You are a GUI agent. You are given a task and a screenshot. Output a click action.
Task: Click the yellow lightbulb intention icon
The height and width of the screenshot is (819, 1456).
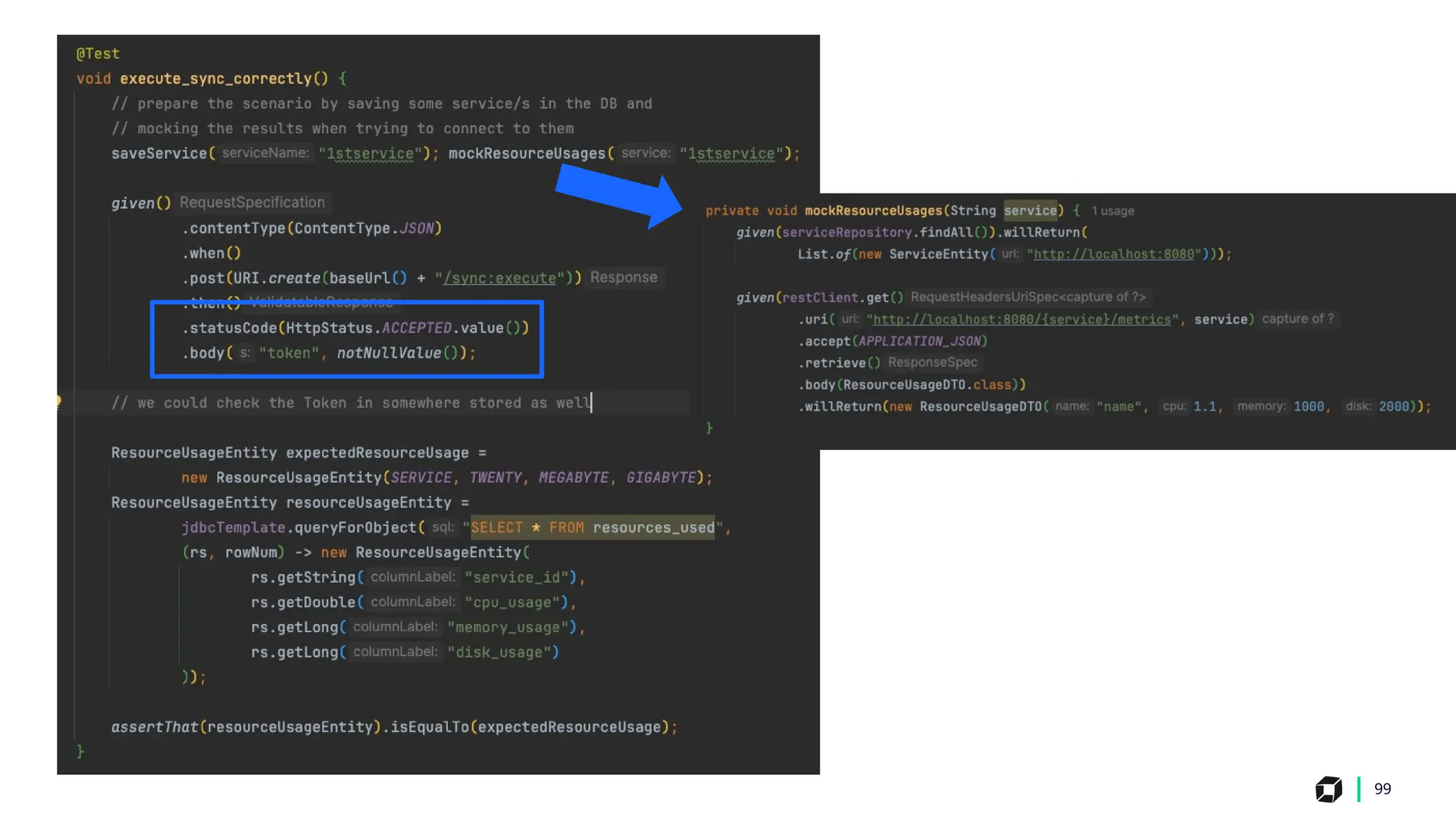point(59,402)
